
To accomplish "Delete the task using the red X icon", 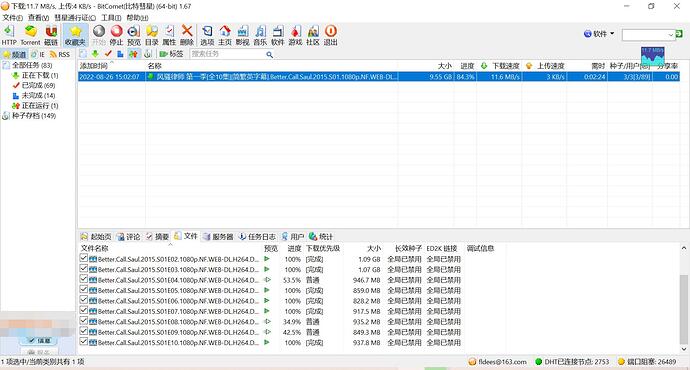I will (x=187, y=35).
